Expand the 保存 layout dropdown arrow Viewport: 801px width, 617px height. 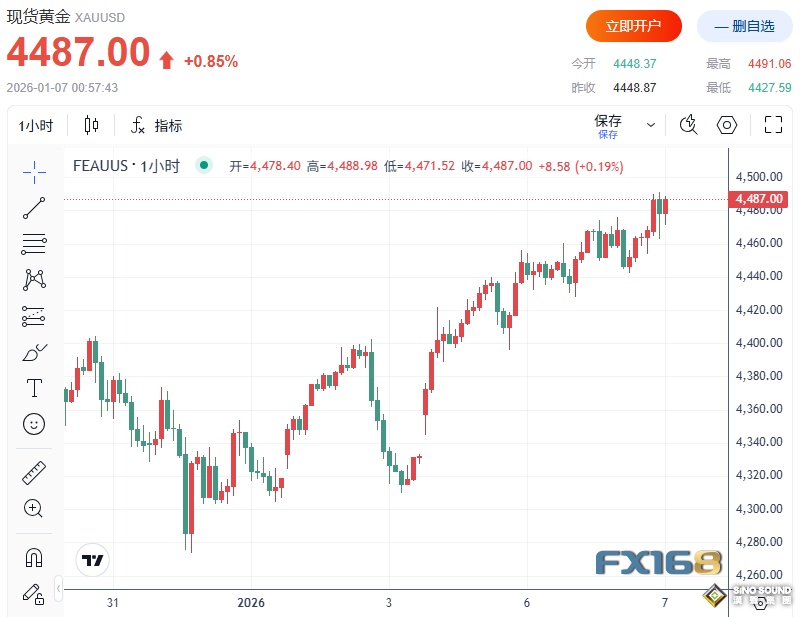(651, 126)
